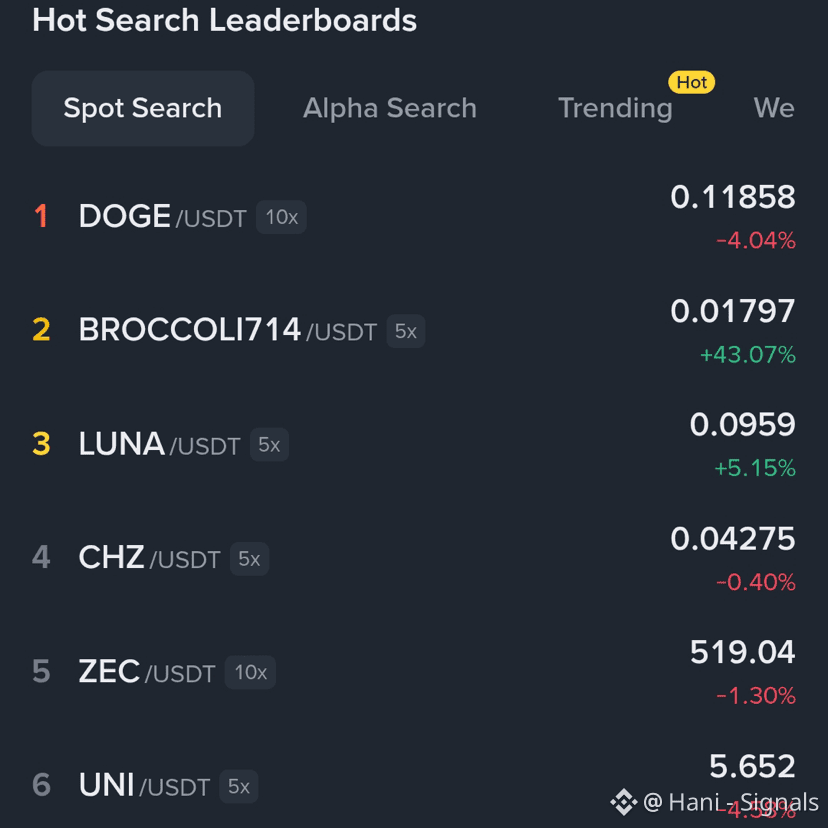The image size is (828, 828).
Task: Select the Spot Search tab
Action: point(142,108)
